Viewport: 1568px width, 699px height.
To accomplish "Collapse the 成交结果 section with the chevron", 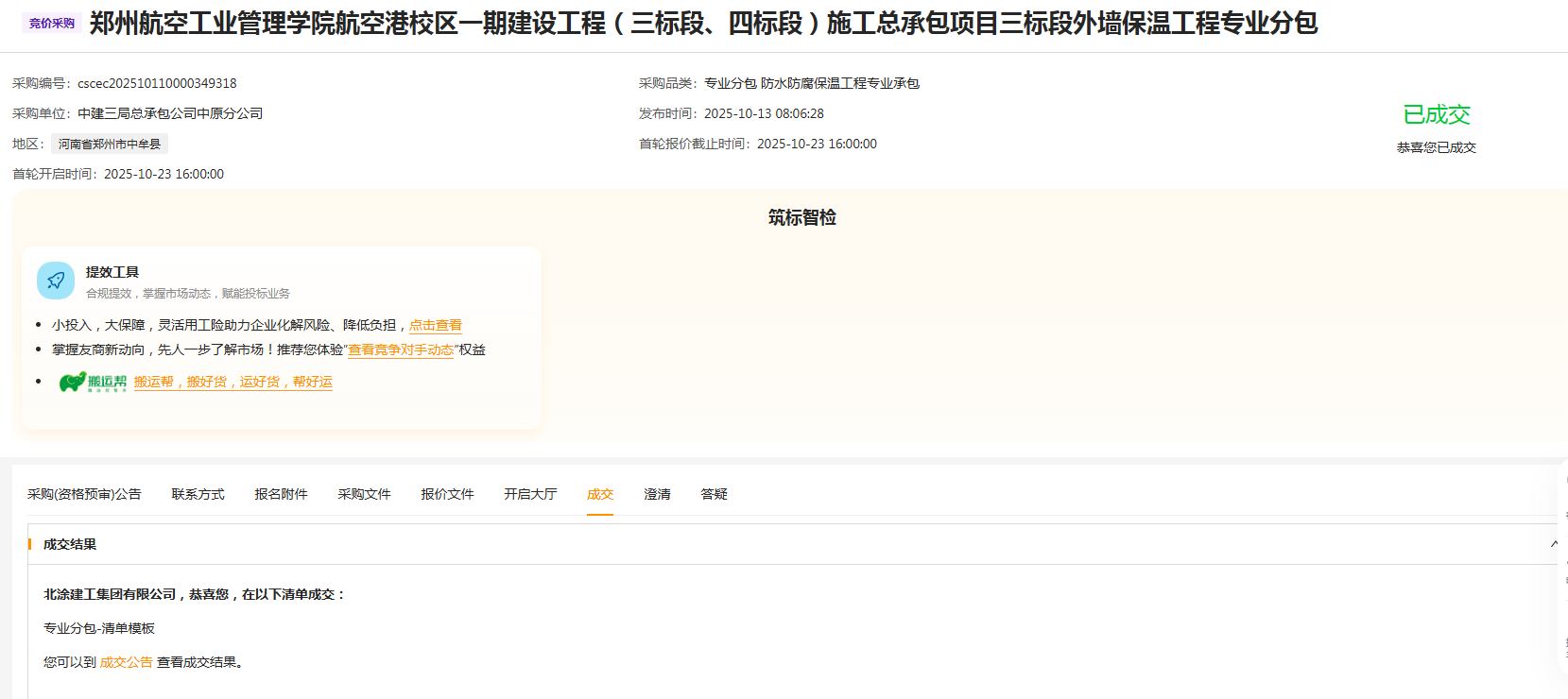I will (1554, 544).
